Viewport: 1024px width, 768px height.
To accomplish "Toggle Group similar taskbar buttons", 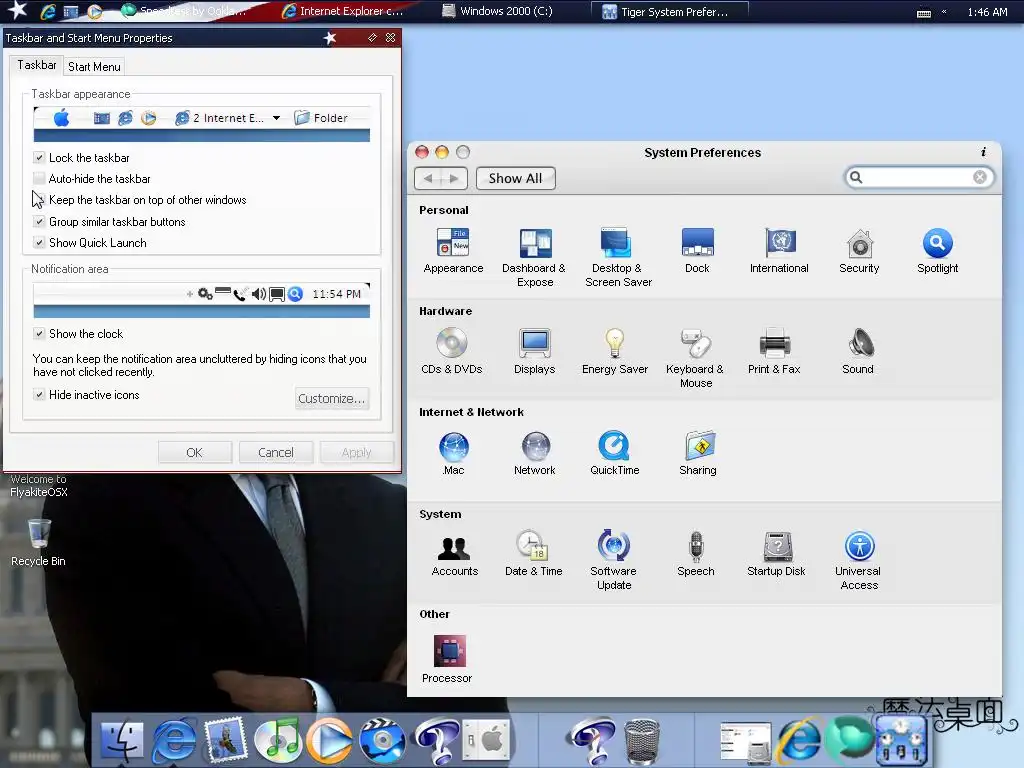I will [39, 221].
